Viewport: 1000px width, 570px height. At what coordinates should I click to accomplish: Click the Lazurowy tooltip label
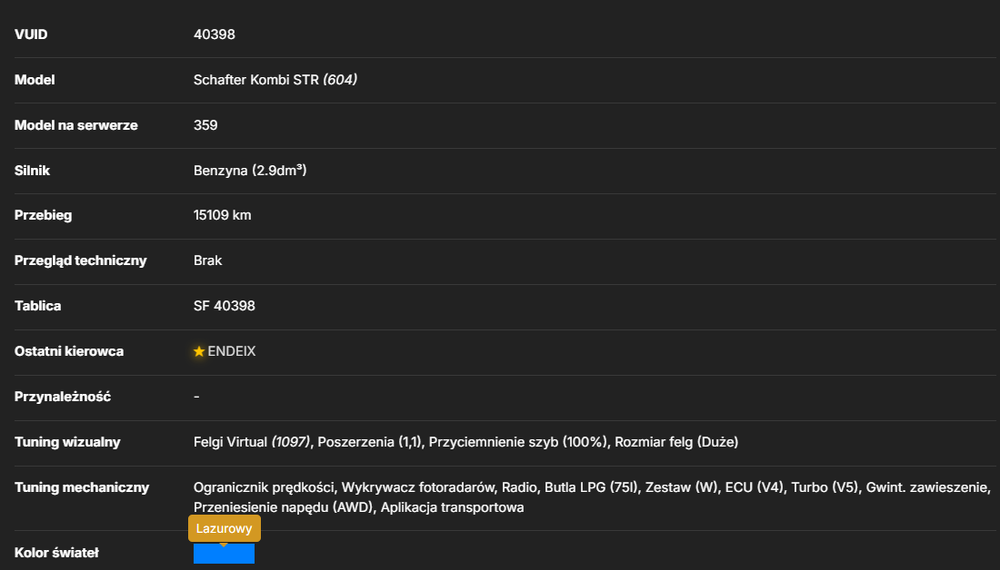[x=224, y=529]
